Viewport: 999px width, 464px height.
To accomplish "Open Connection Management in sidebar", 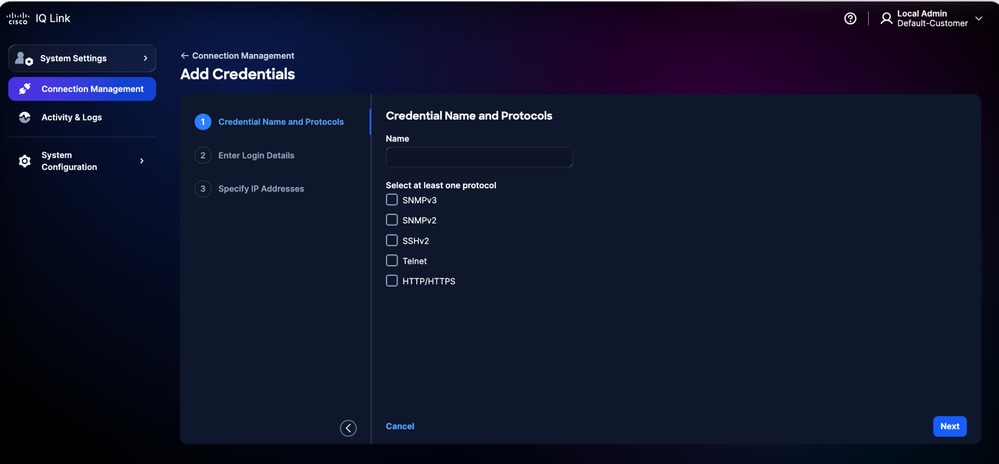I will coord(82,89).
